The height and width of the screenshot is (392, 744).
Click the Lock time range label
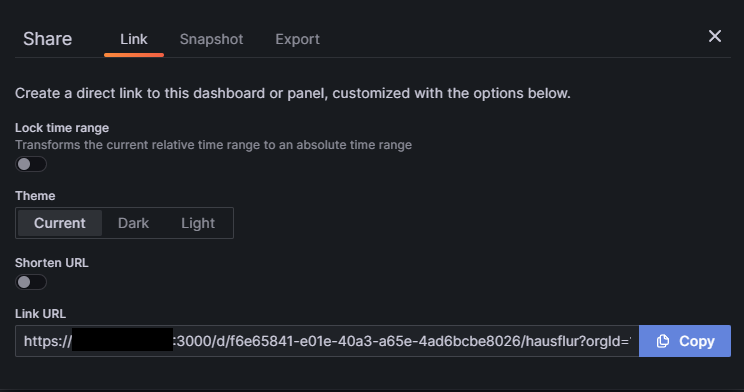[x=62, y=128]
